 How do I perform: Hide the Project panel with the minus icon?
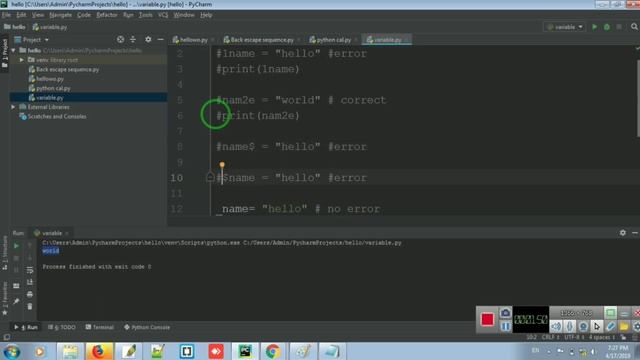(160, 40)
